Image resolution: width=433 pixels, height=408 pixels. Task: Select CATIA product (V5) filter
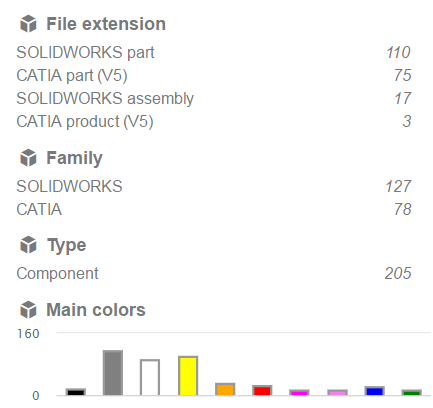coord(214,121)
